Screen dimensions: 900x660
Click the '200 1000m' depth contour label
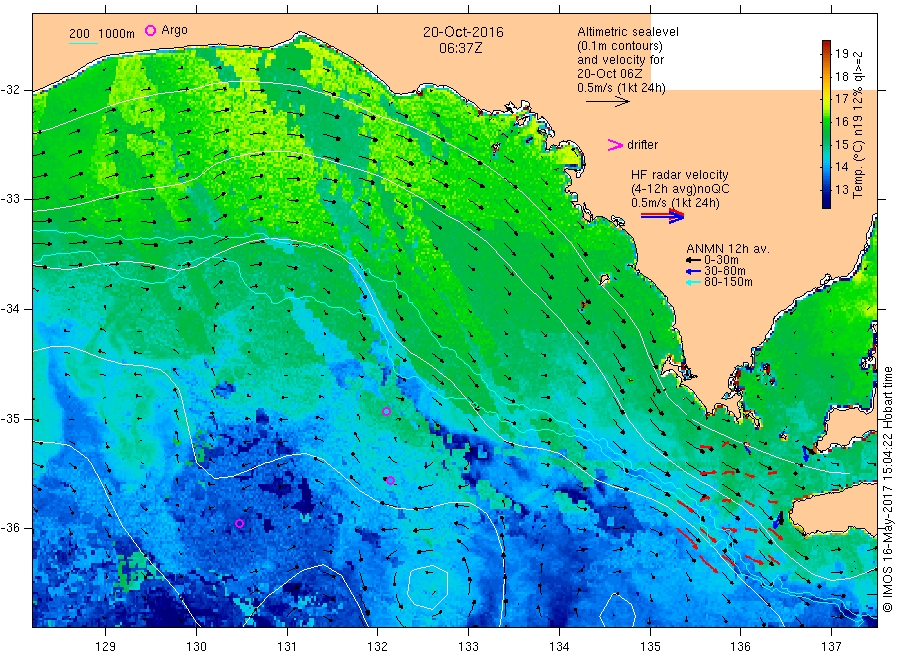click(x=102, y=34)
